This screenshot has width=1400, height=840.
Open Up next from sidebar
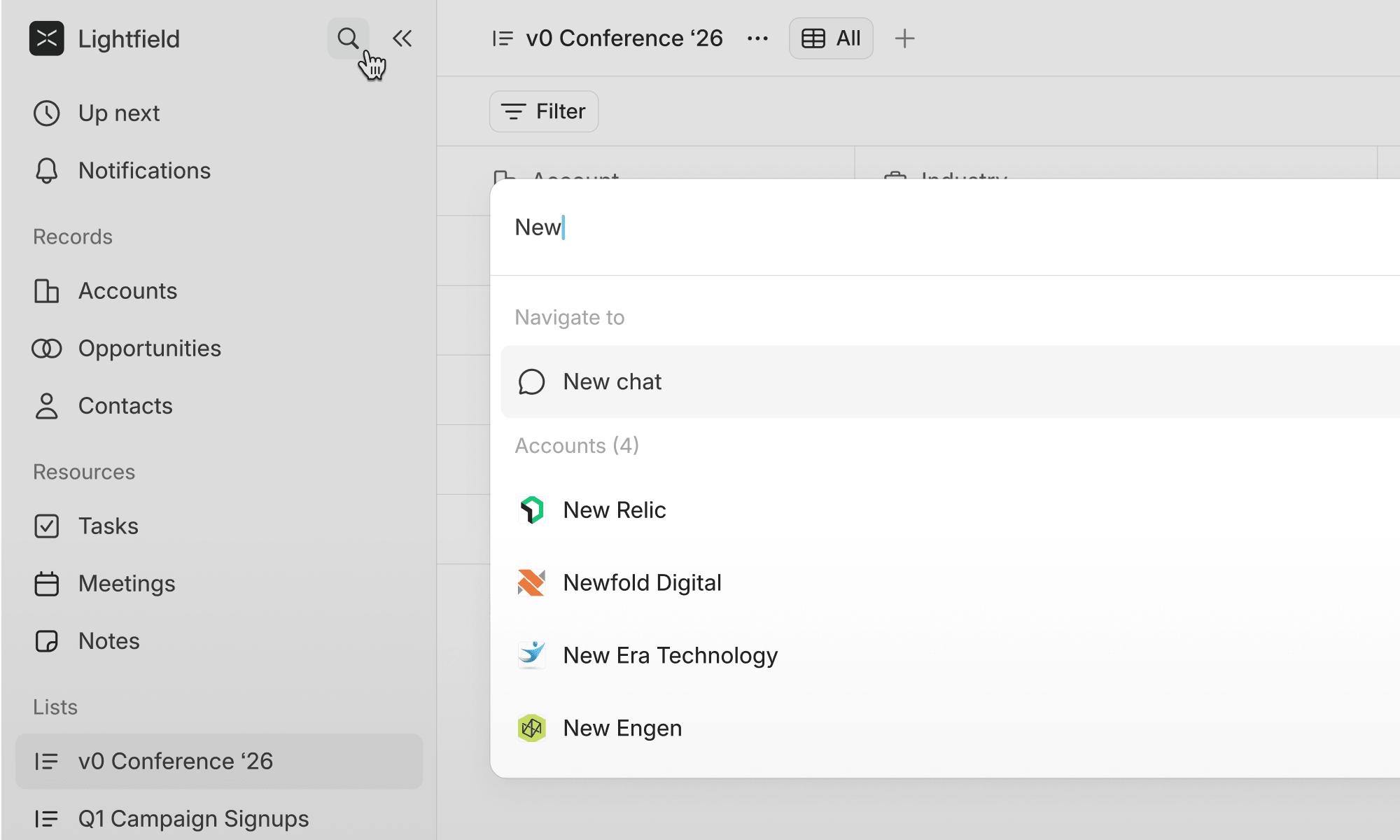point(119,113)
